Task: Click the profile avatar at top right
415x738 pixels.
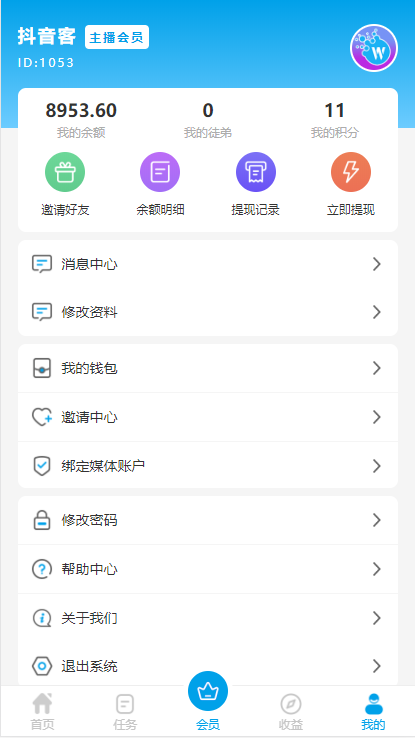Action: (x=374, y=48)
